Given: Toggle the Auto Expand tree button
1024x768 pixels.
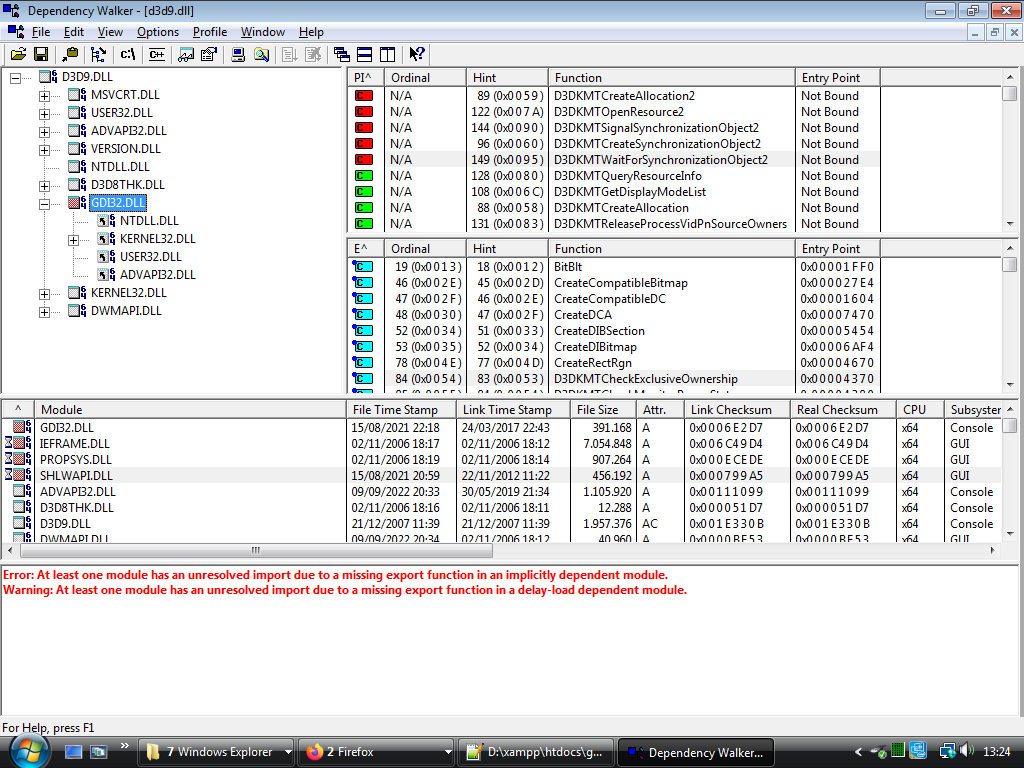Looking at the screenshot, I should click(98, 54).
